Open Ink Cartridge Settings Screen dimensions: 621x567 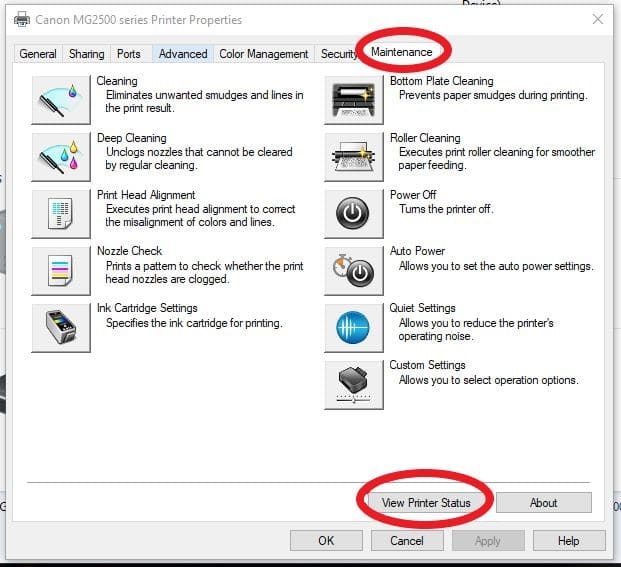61,327
